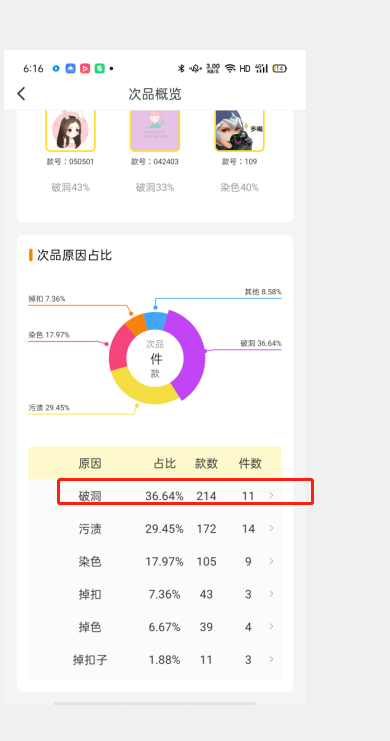Open product thumbnail with style number 109

pyautogui.click(x=239, y=130)
